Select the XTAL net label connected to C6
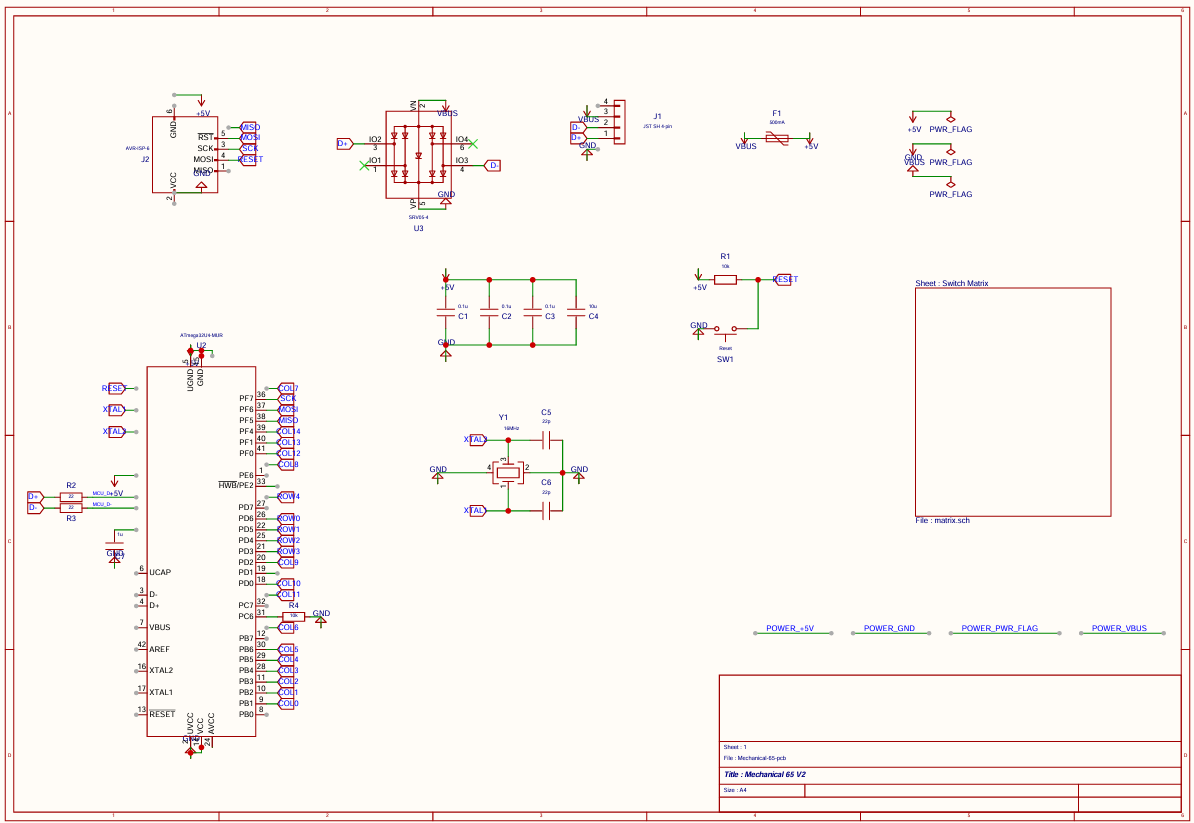 tap(477, 510)
